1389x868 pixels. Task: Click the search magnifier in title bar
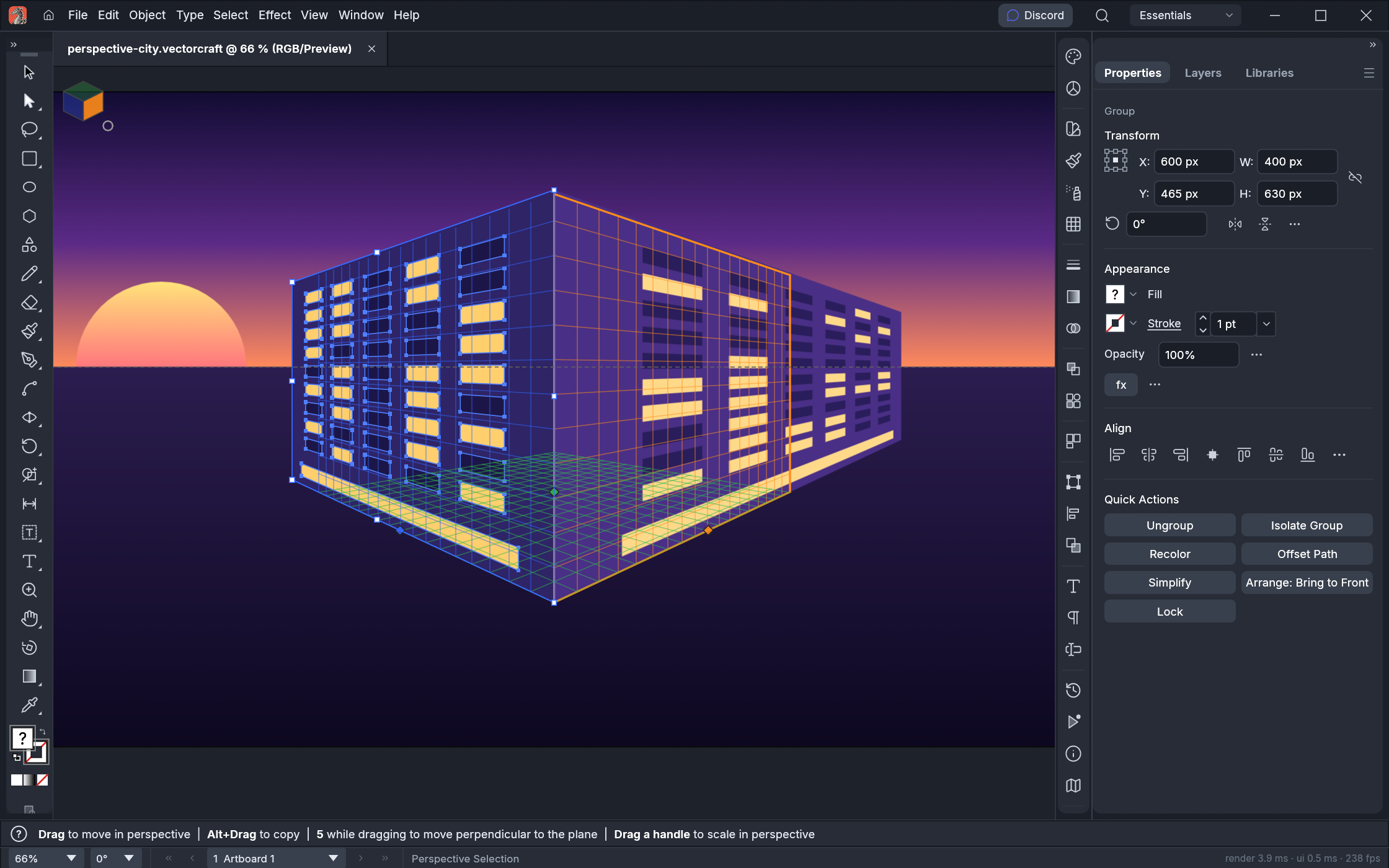click(1102, 15)
